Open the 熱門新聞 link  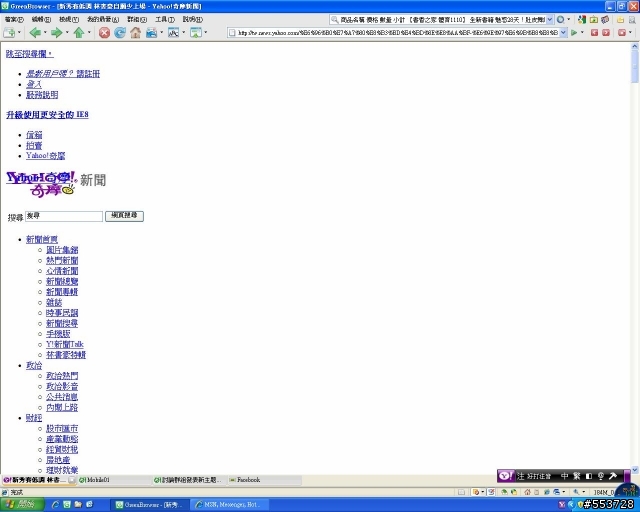coord(62,260)
